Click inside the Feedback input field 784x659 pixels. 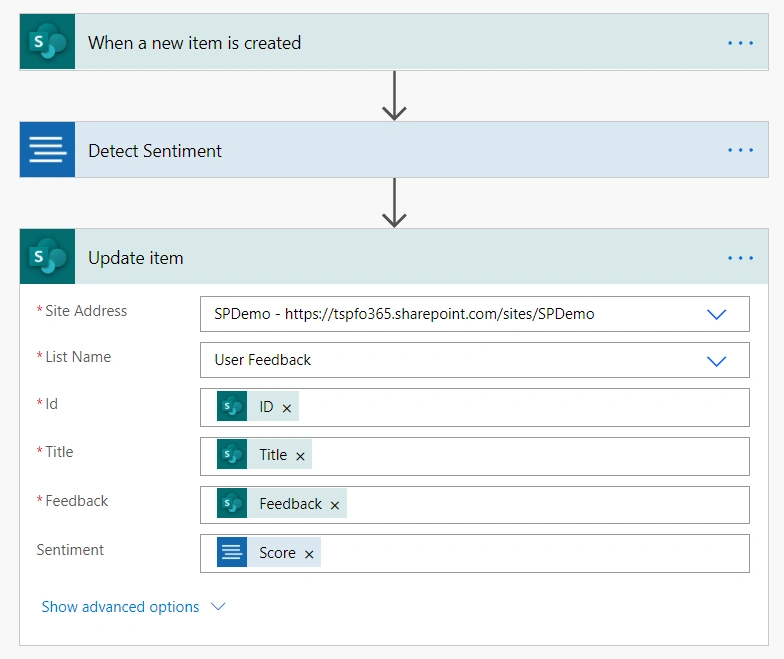click(x=474, y=505)
